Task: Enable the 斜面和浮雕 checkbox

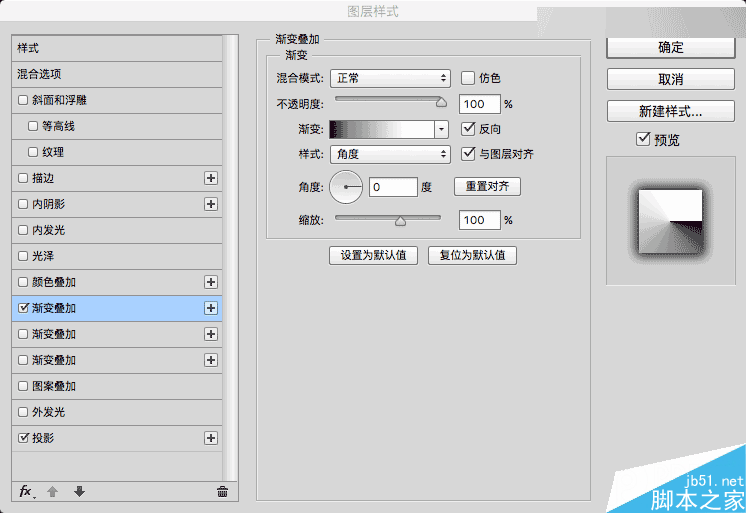Action: [x=23, y=100]
